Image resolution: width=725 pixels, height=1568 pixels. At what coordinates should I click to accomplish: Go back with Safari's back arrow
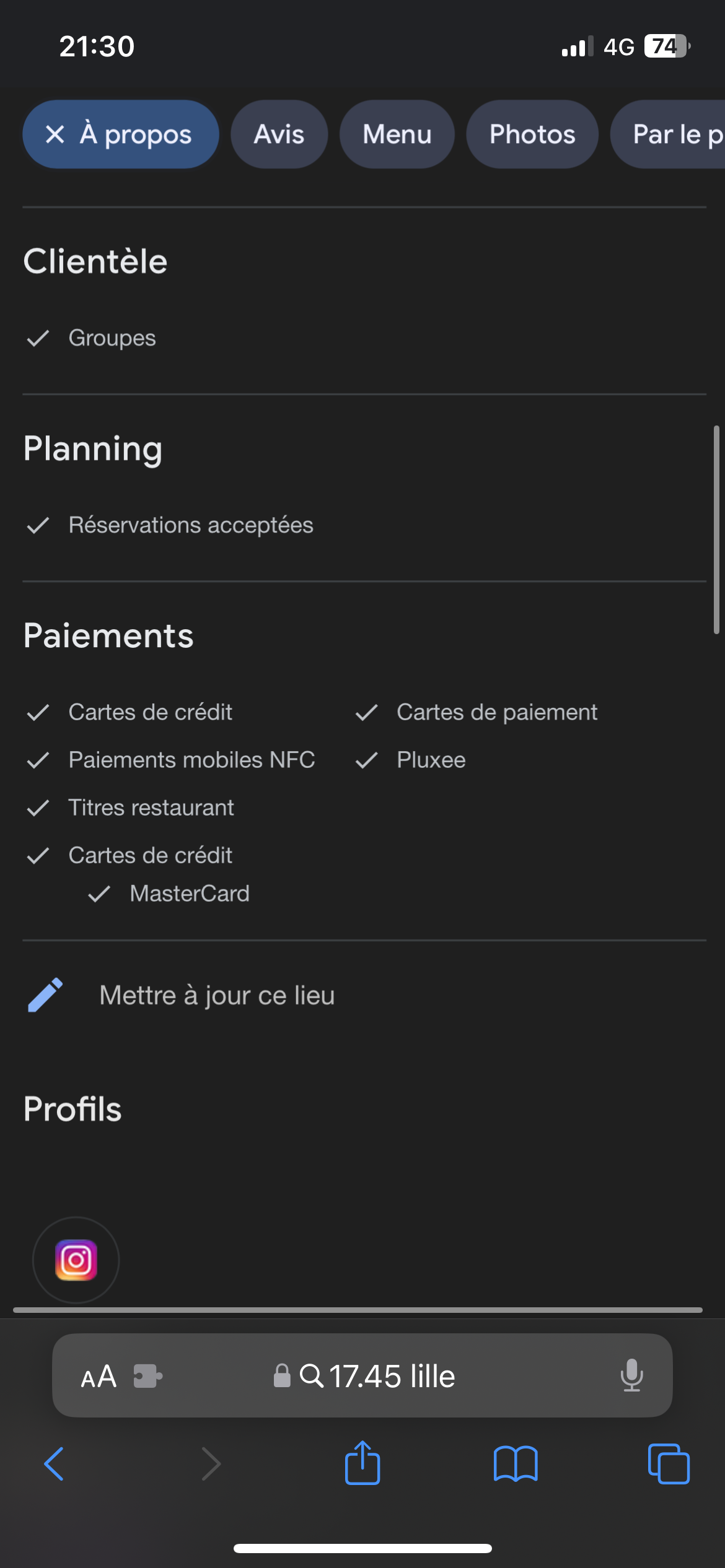click(x=55, y=1463)
